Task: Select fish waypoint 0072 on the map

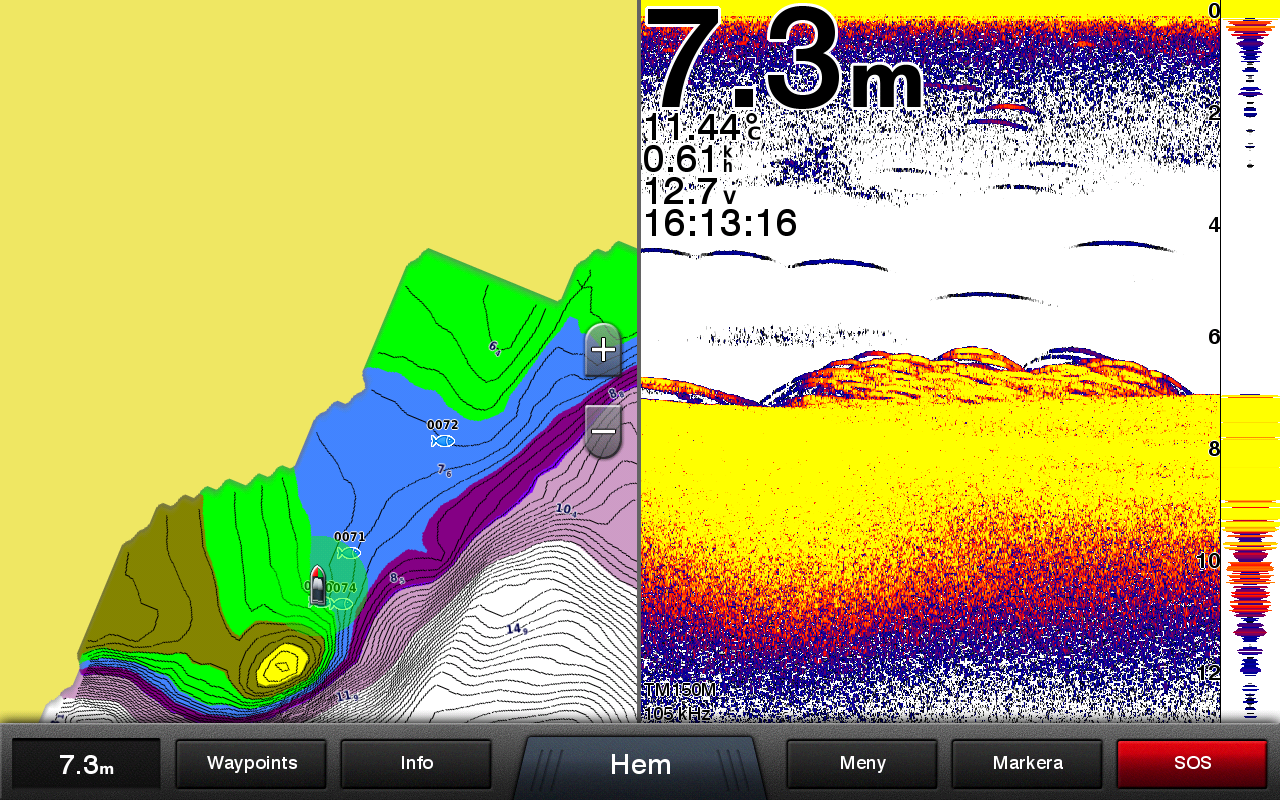Action: coord(442,440)
